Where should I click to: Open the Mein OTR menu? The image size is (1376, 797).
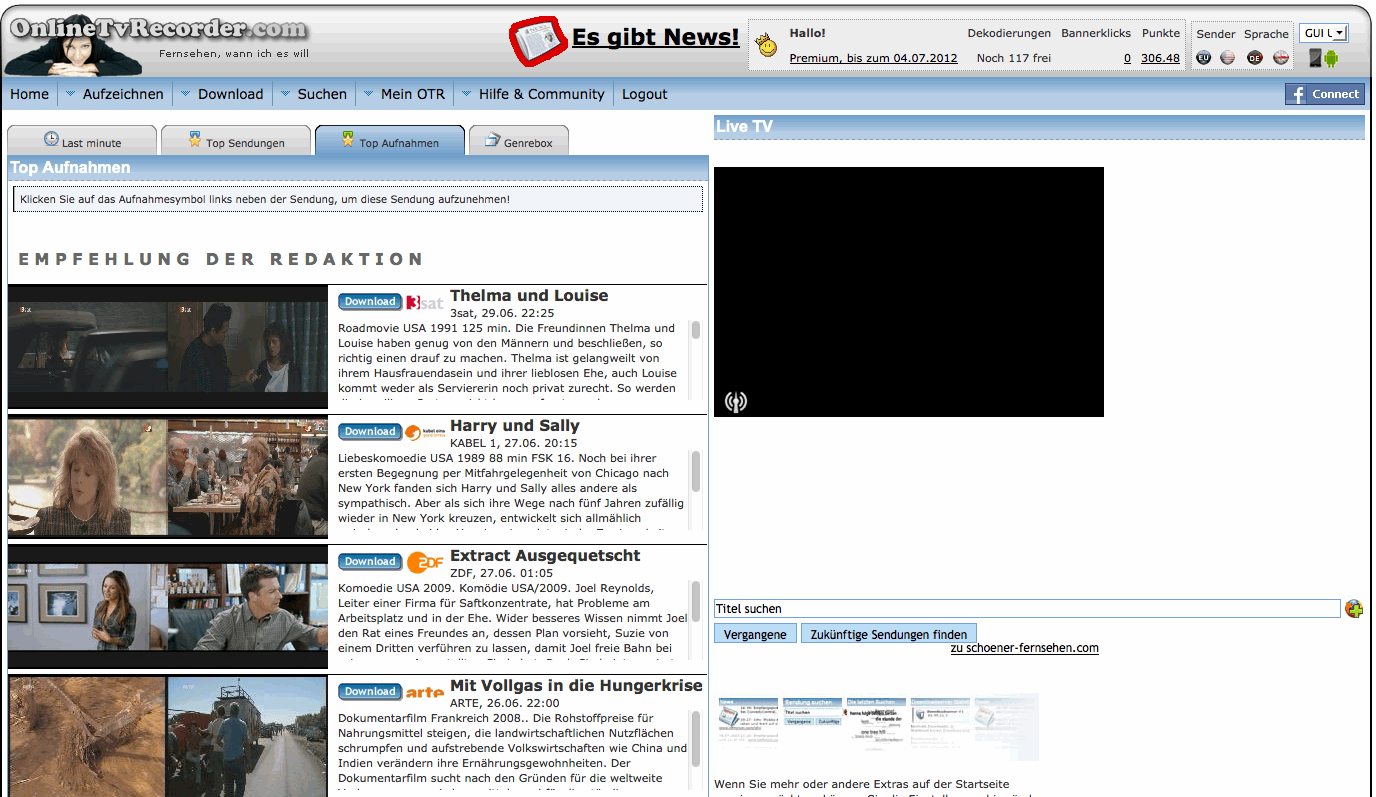point(412,94)
